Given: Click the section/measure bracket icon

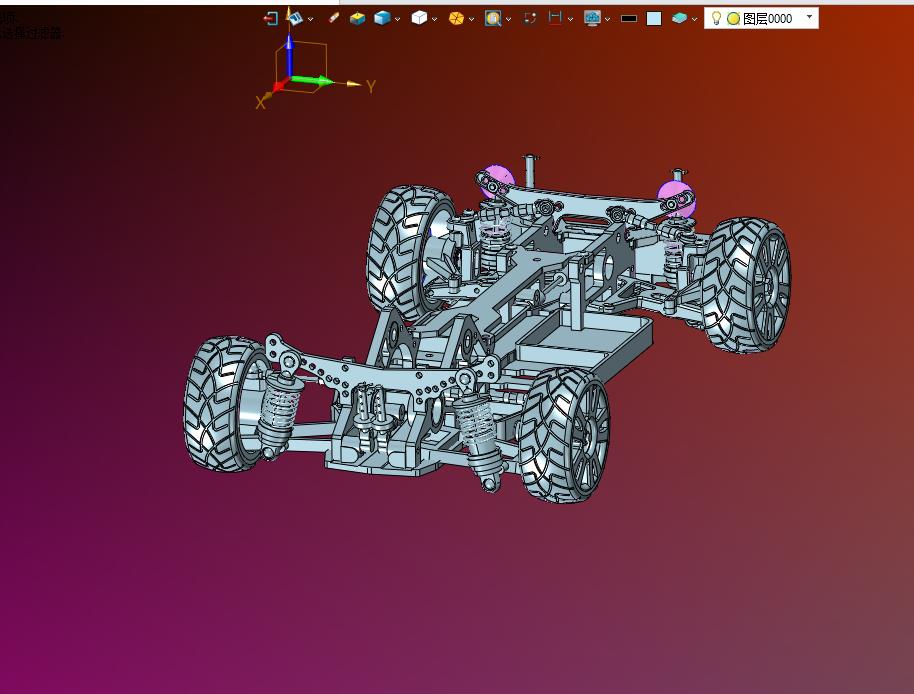Looking at the screenshot, I should [556, 18].
